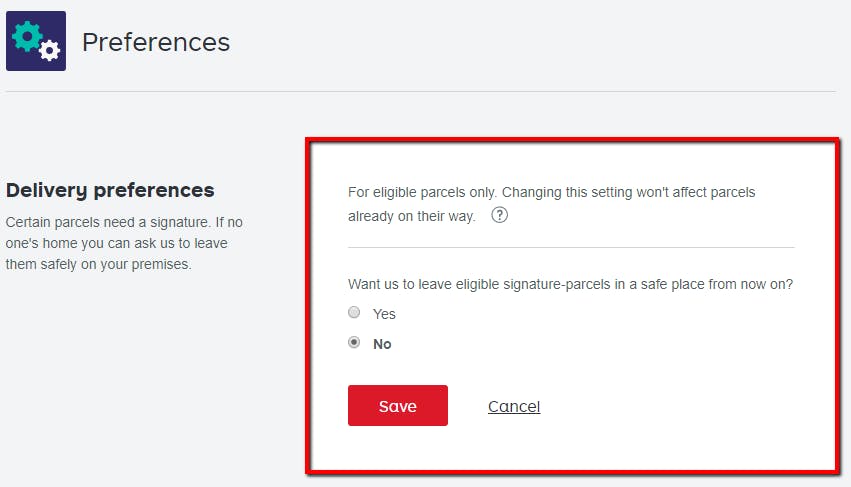Click the small white cog in the logo
851x487 pixels.
point(50,51)
